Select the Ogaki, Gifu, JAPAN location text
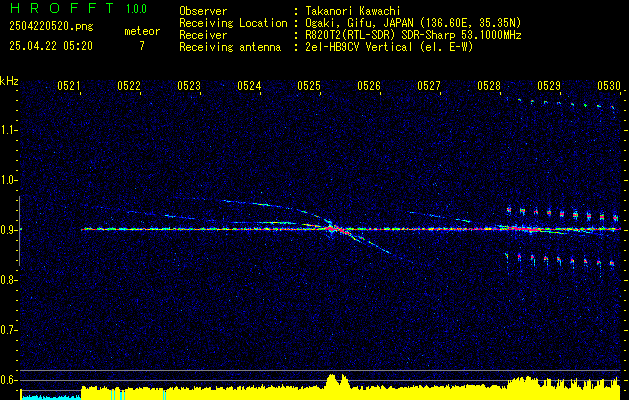The image size is (629, 400). 413,23
